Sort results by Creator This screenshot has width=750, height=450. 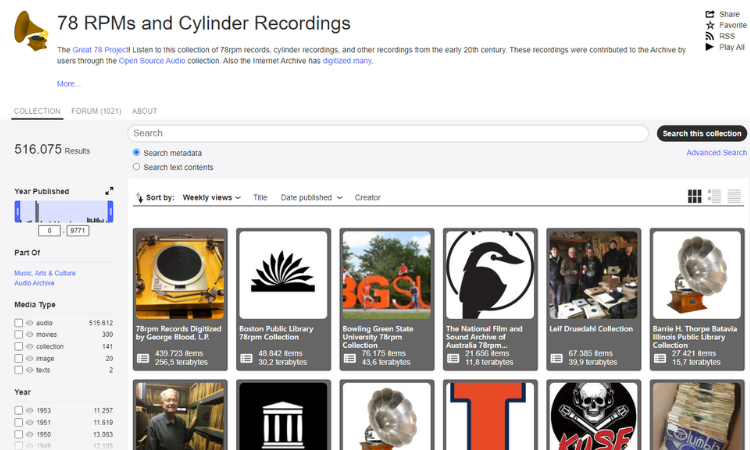367,198
